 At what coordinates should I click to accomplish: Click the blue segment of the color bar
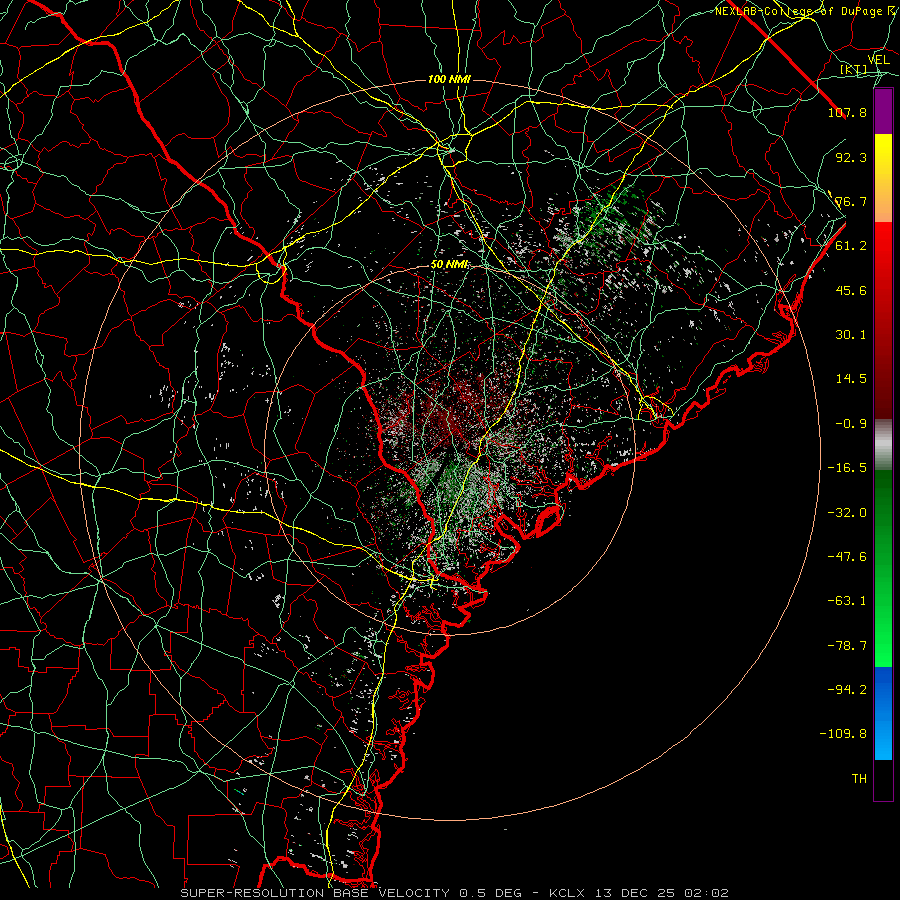pos(883,713)
